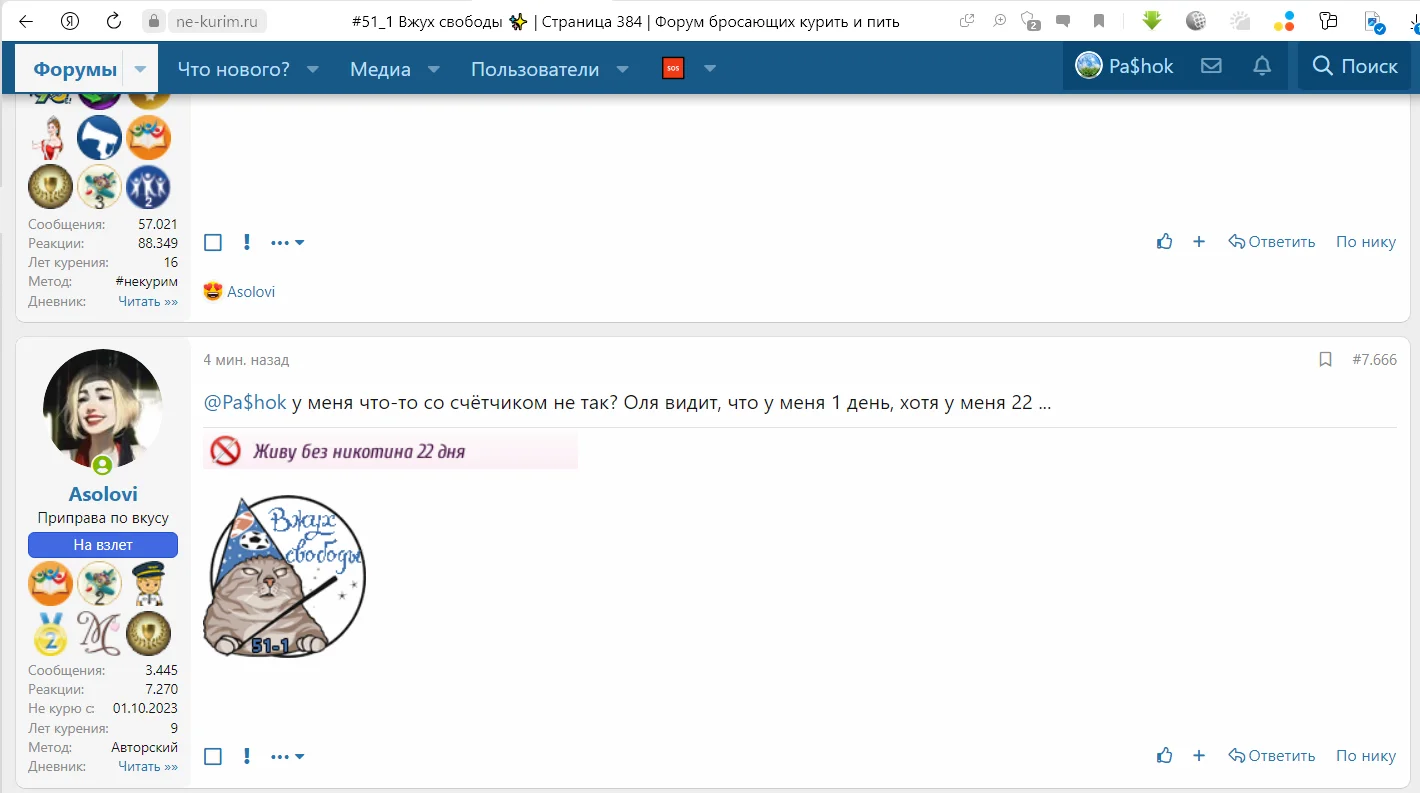This screenshot has width=1420, height=793.
Task: Go back with the browser back arrow
Action: click(27, 21)
